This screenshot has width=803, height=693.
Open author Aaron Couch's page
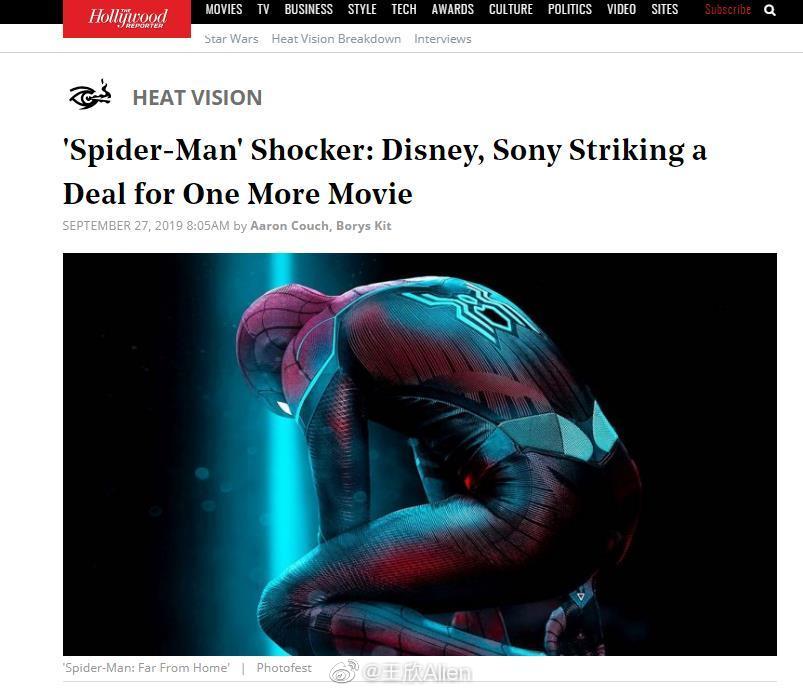(x=289, y=226)
